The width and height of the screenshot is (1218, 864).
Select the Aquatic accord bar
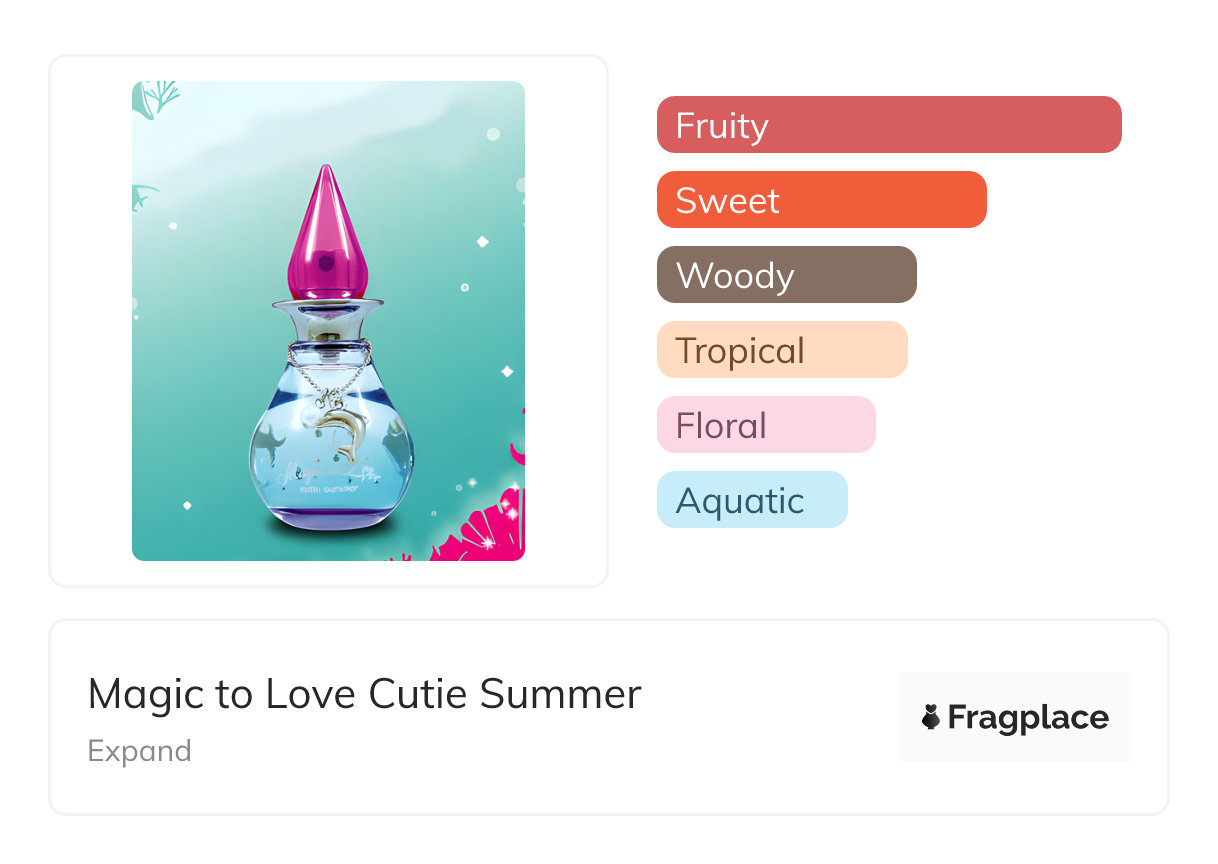click(x=751, y=500)
